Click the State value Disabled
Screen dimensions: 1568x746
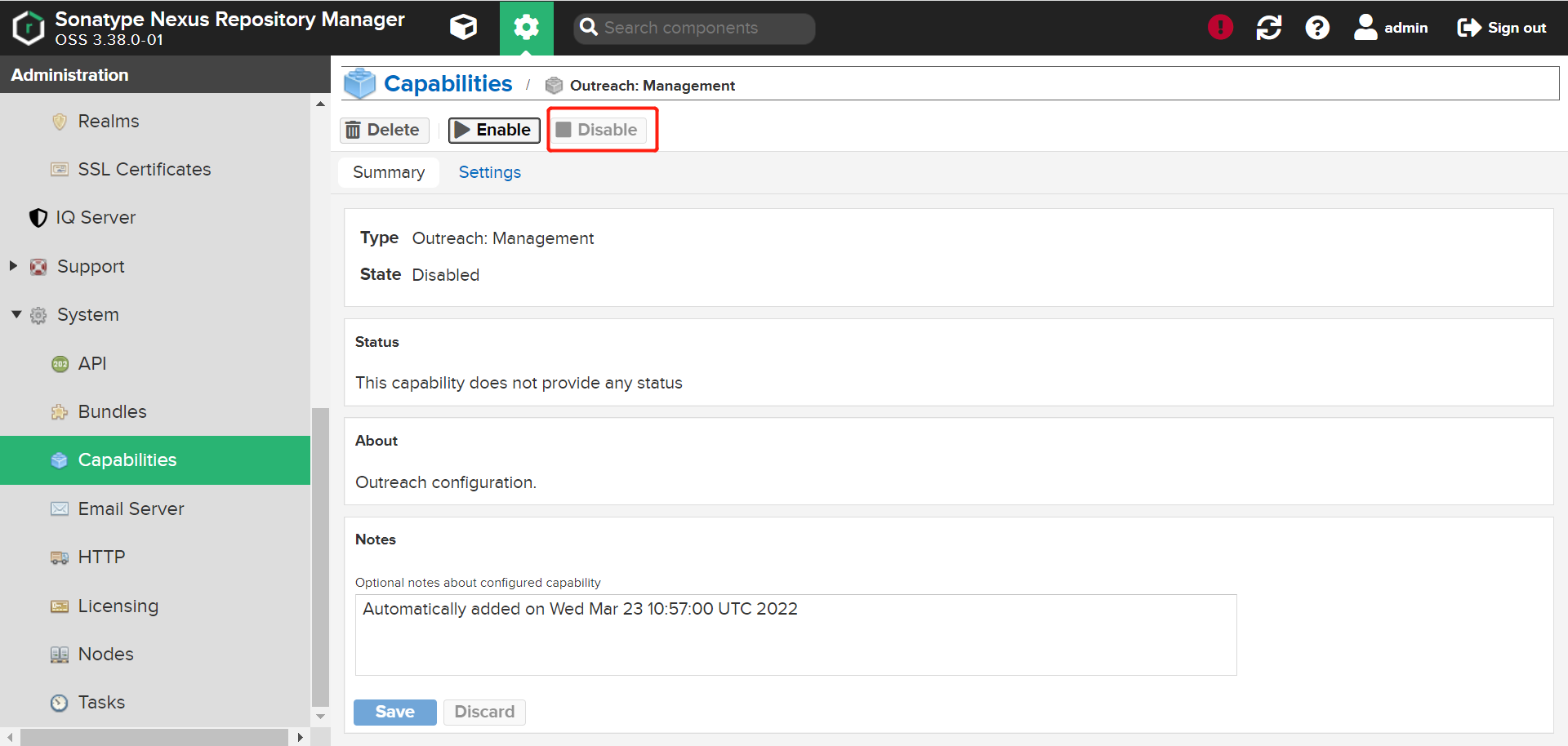click(446, 275)
